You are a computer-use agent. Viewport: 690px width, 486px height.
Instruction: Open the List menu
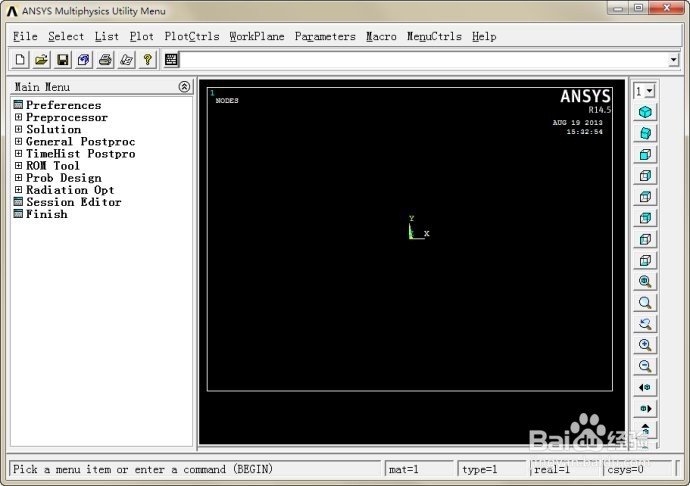pyautogui.click(x=107, y=37)
